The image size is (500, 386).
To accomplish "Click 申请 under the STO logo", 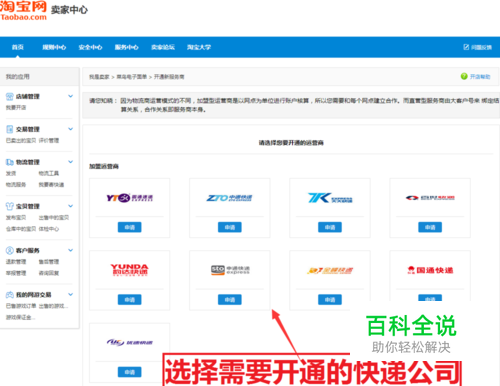I will click(x=230, y=300).
